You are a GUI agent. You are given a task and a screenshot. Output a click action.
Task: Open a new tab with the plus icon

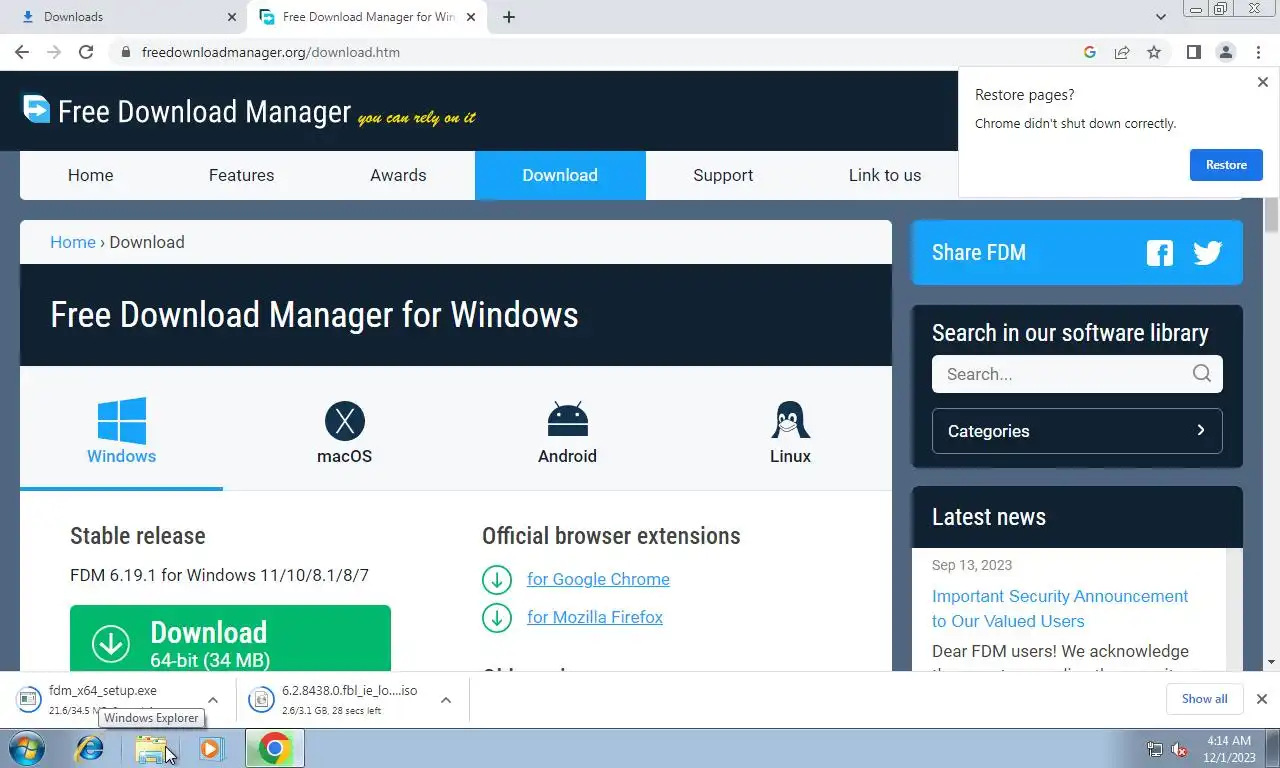click(x=508, y=17)
